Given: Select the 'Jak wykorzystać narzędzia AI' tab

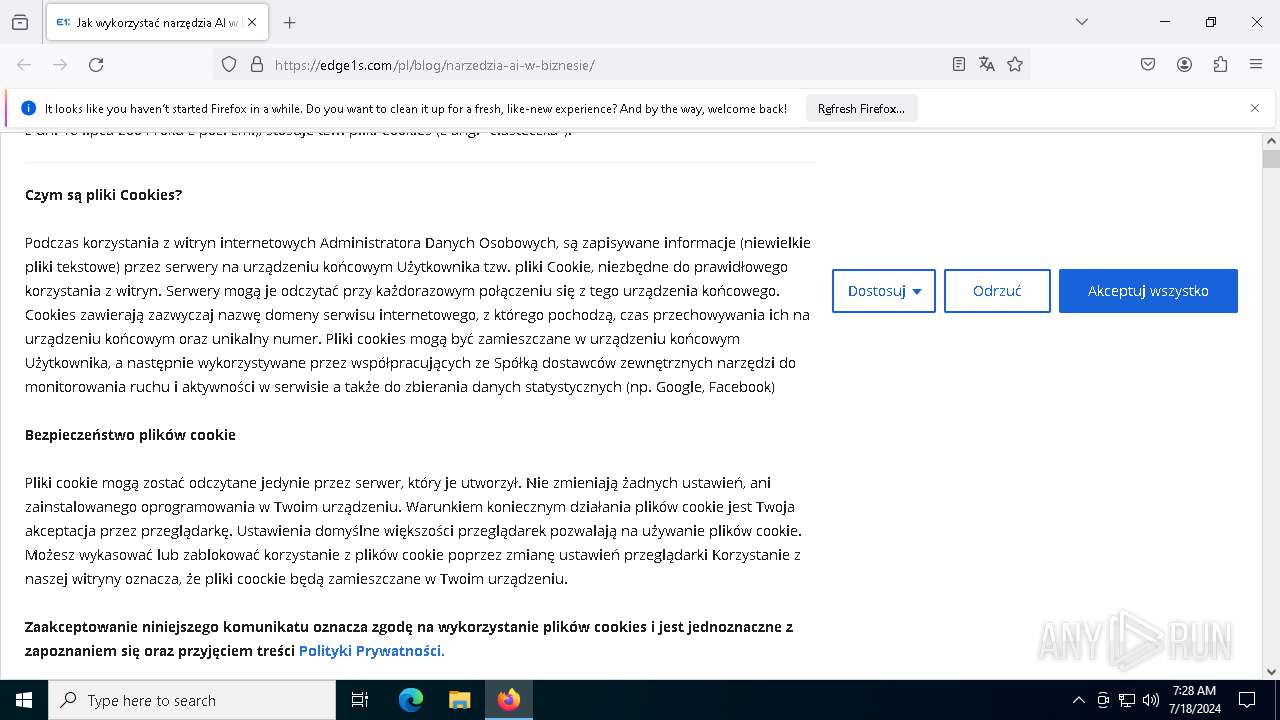Looking at the screenshot, I should [156, 22].
